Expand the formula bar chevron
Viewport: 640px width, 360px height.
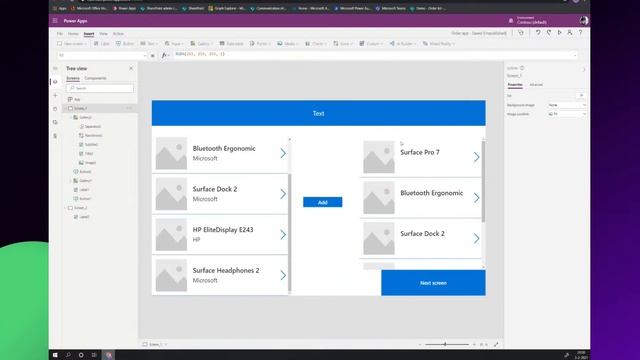click(x=575, y=55)
